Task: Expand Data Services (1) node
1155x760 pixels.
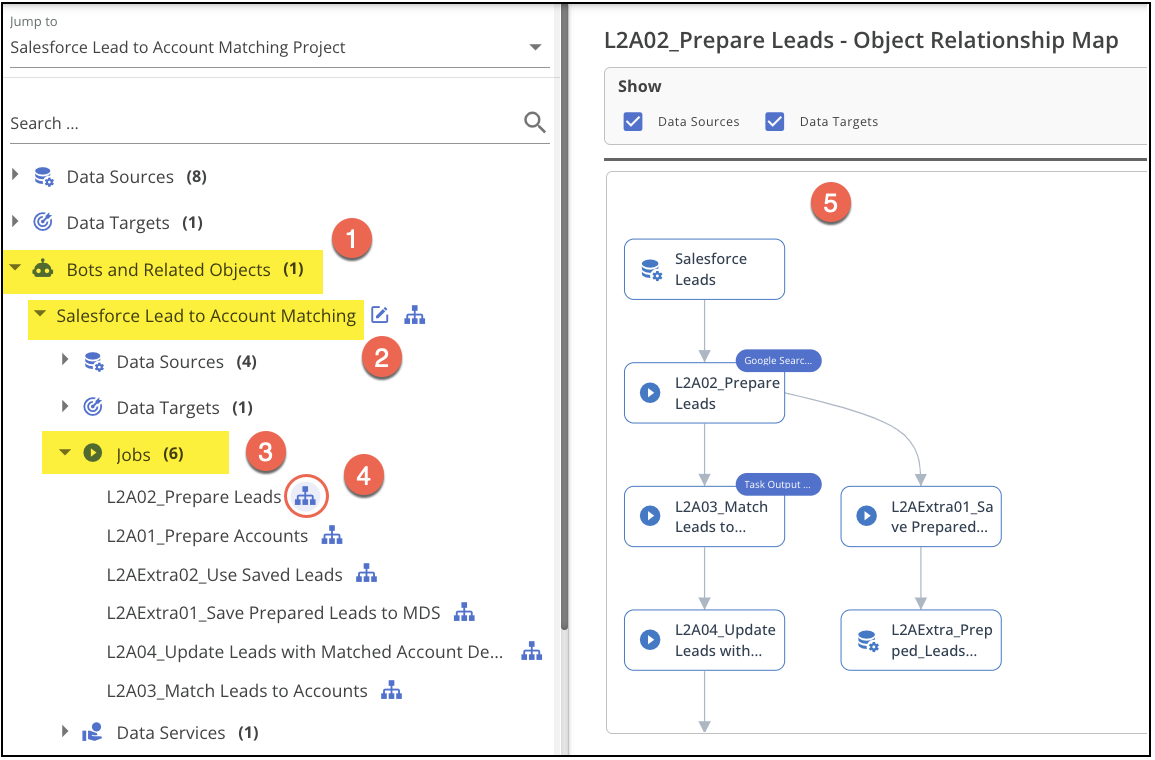Action: [66, 731]
